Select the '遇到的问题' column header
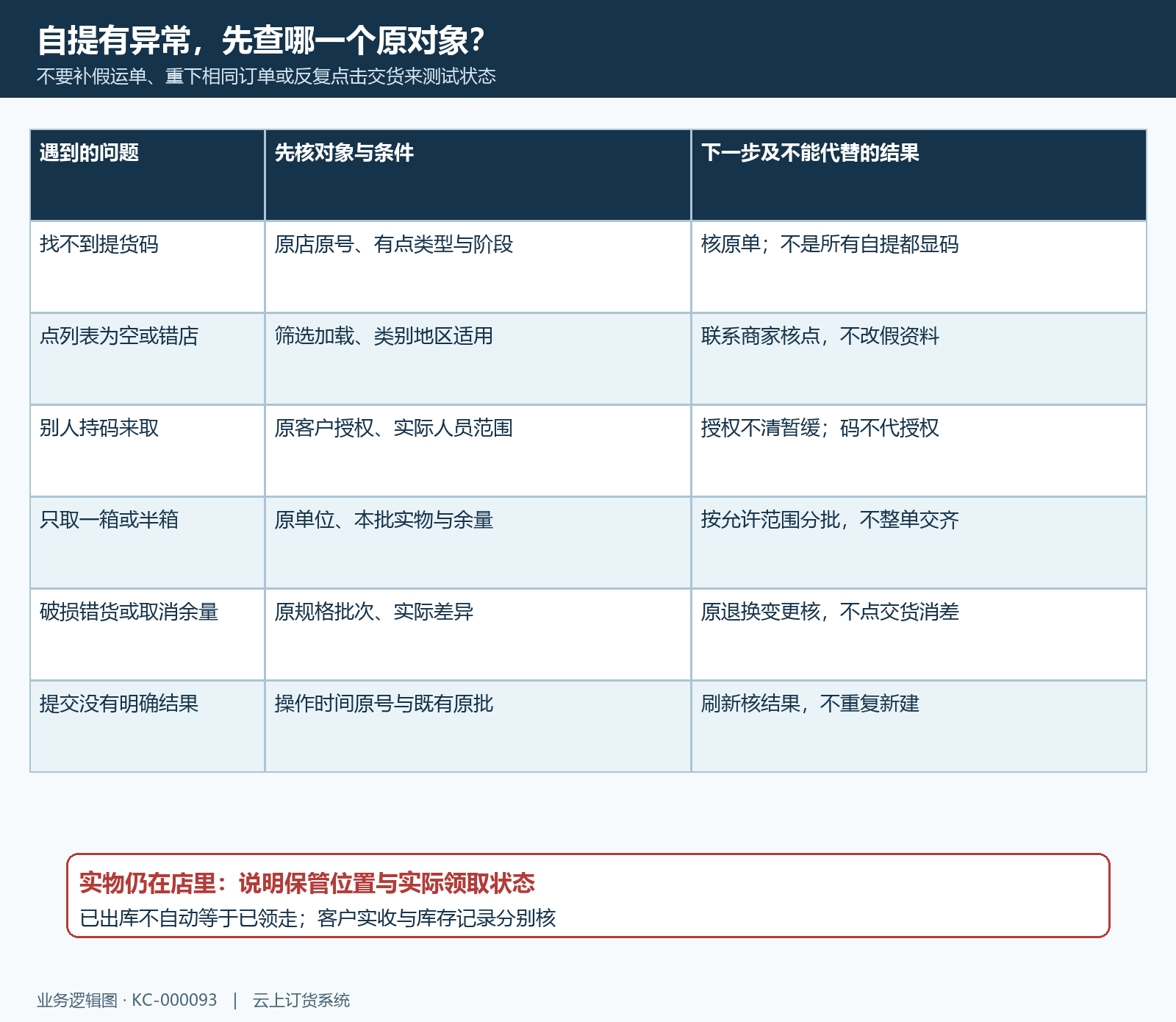Image resolution: width=1176 pixels, height=1022 pixels. pos(147,175)
